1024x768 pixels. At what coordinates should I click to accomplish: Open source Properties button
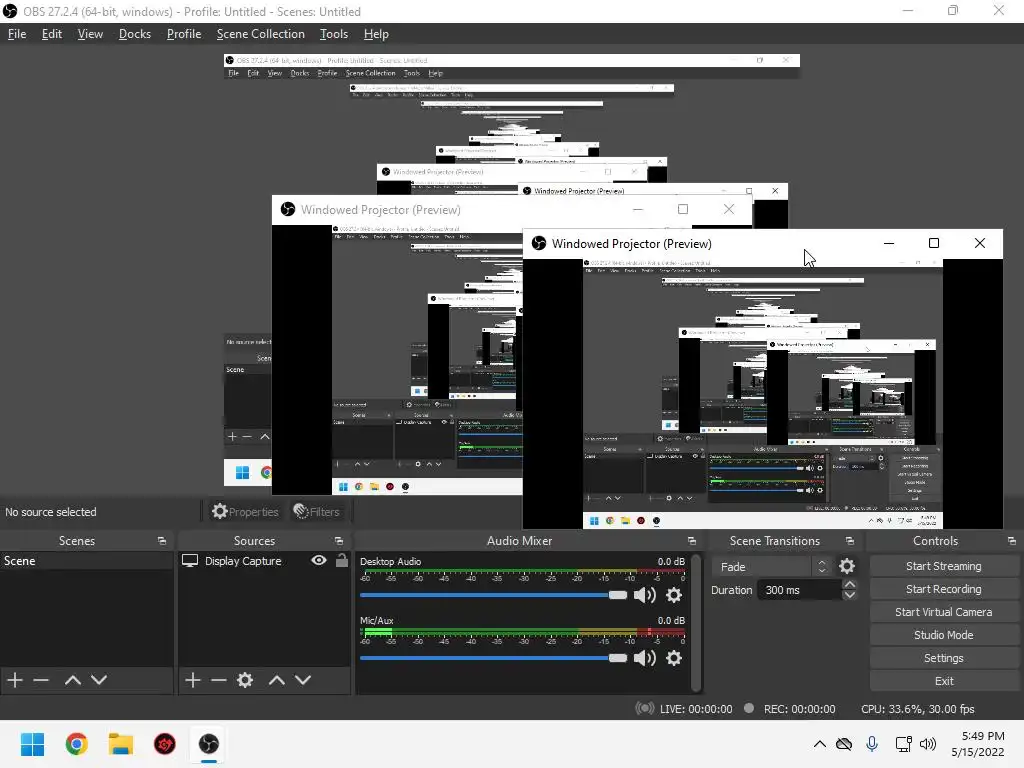click(x=246, y=511)
